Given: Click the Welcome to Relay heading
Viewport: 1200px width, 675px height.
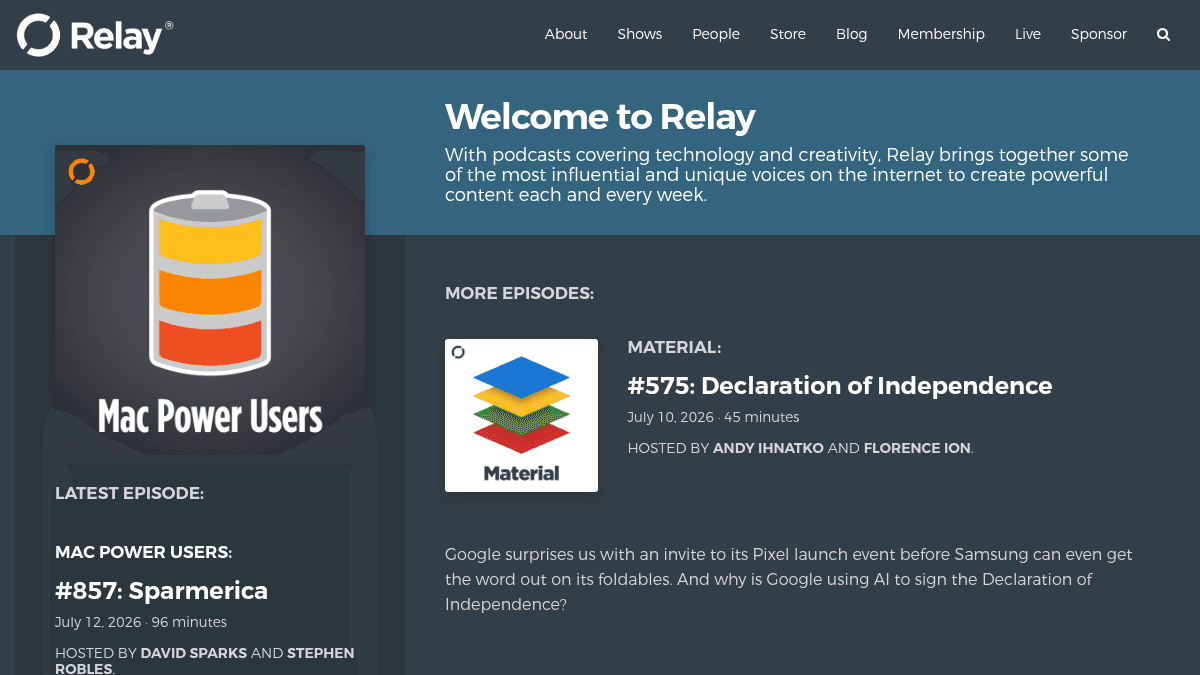Looking at the screenshot, I should click(600, 117).
